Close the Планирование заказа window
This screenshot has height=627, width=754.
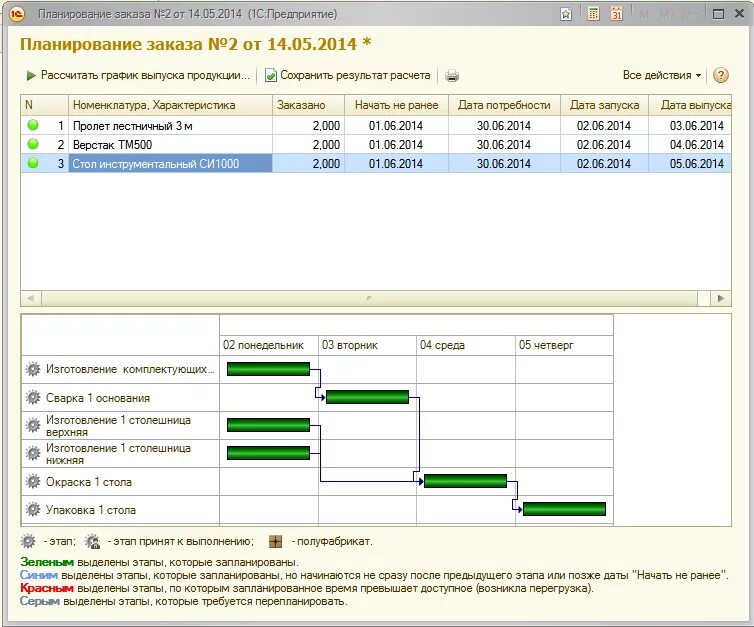point(740,14)
